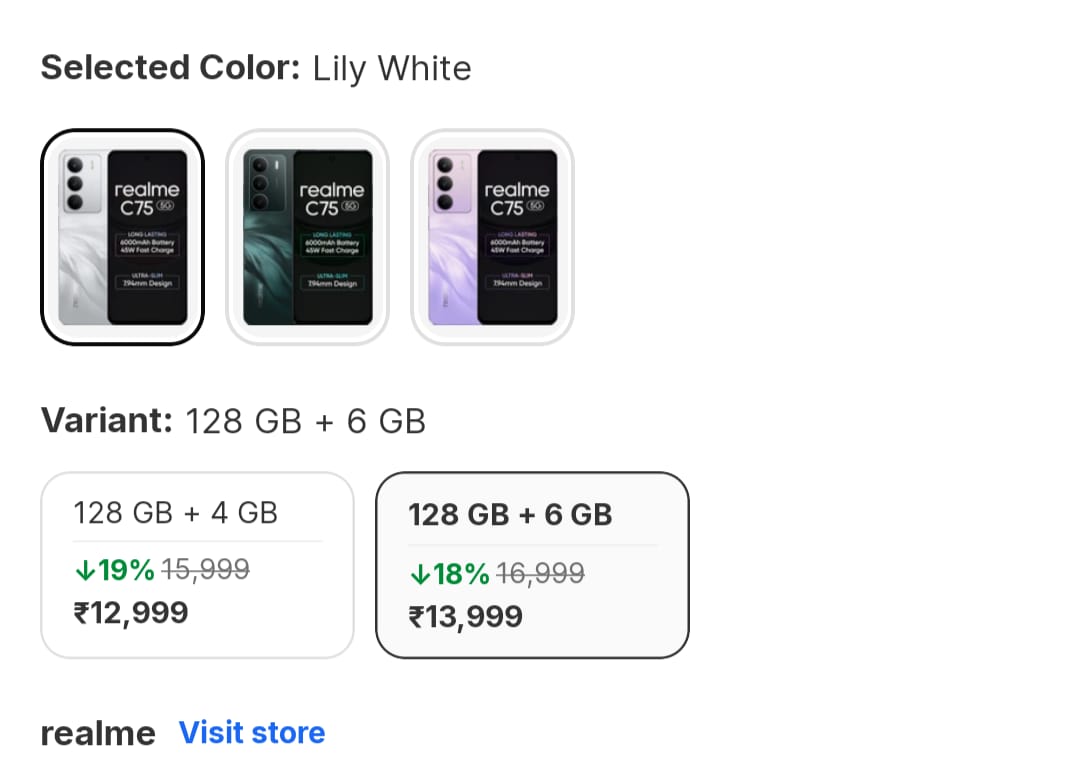This screenshot has width=1080, height=764.
Task: Click the ₹13,999 price
Action: 466,615
